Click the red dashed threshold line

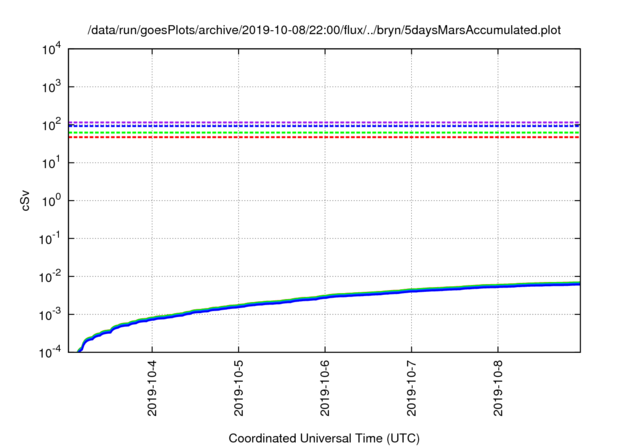(x=324, y=138)
